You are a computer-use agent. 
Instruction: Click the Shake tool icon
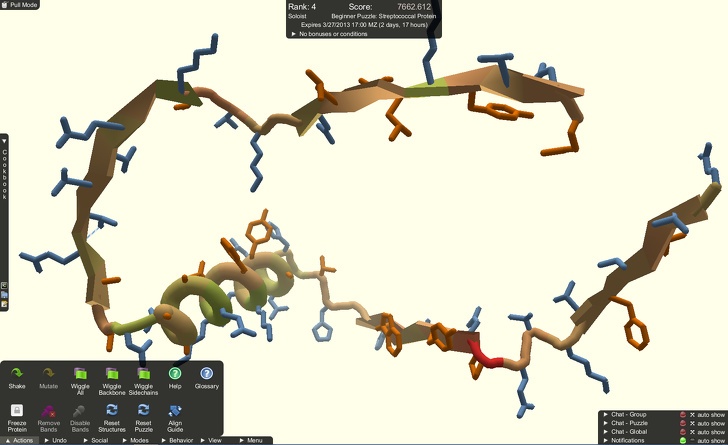pos(17,373)
